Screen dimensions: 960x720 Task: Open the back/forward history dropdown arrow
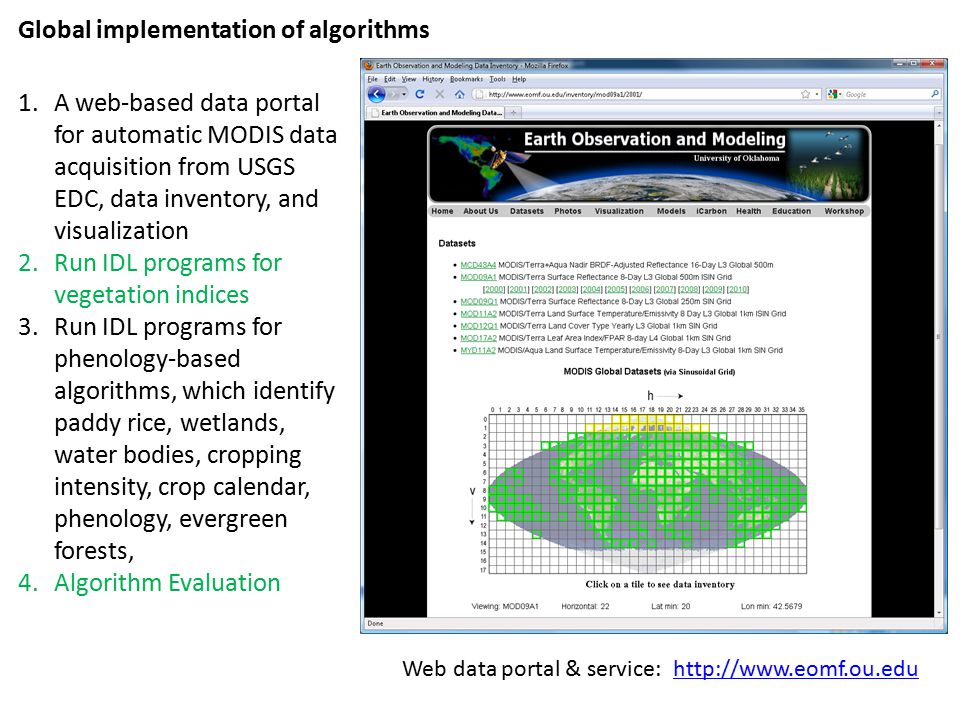tap(404, 94)
